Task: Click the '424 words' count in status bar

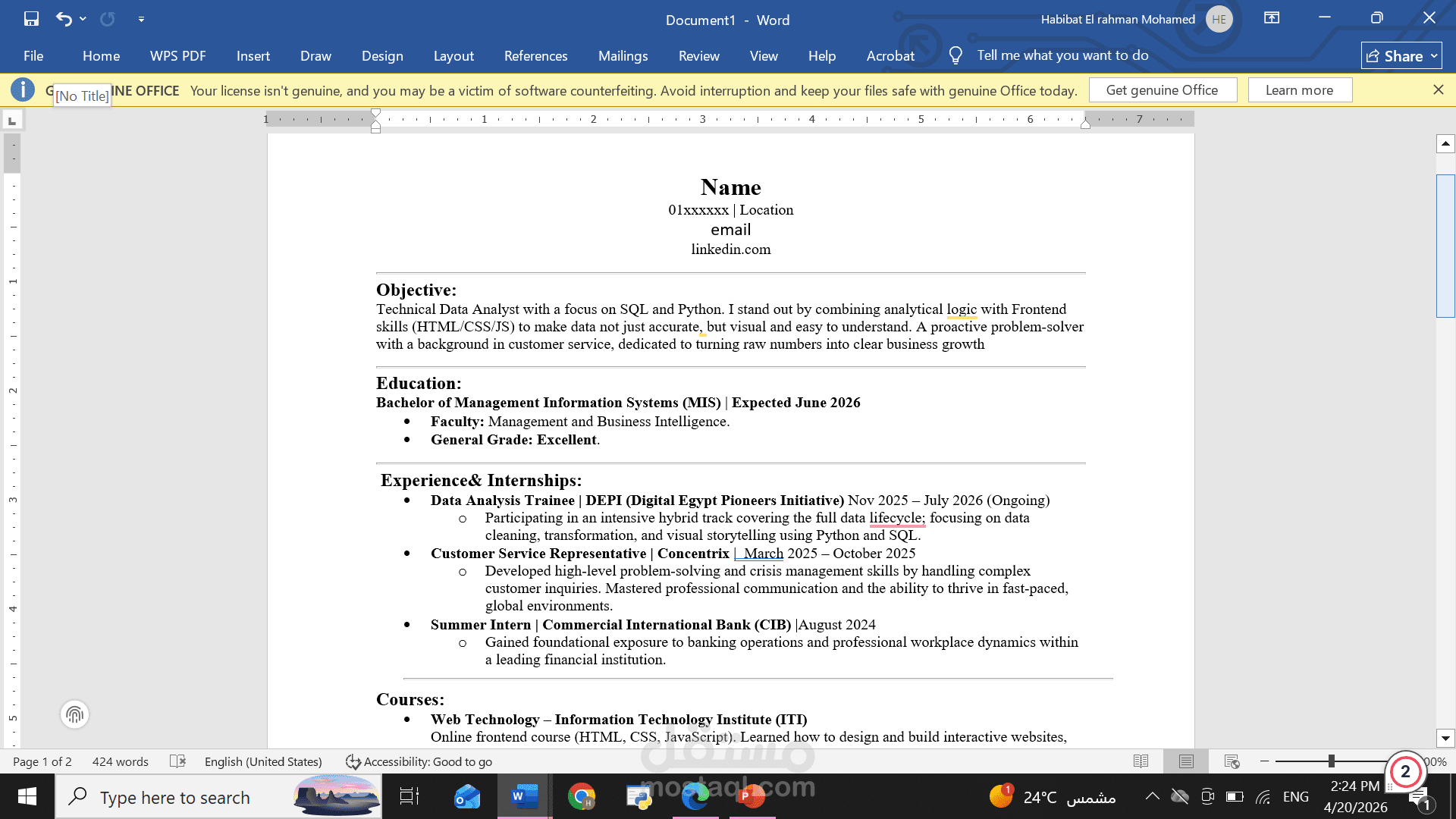Action: tap(121, 761)
